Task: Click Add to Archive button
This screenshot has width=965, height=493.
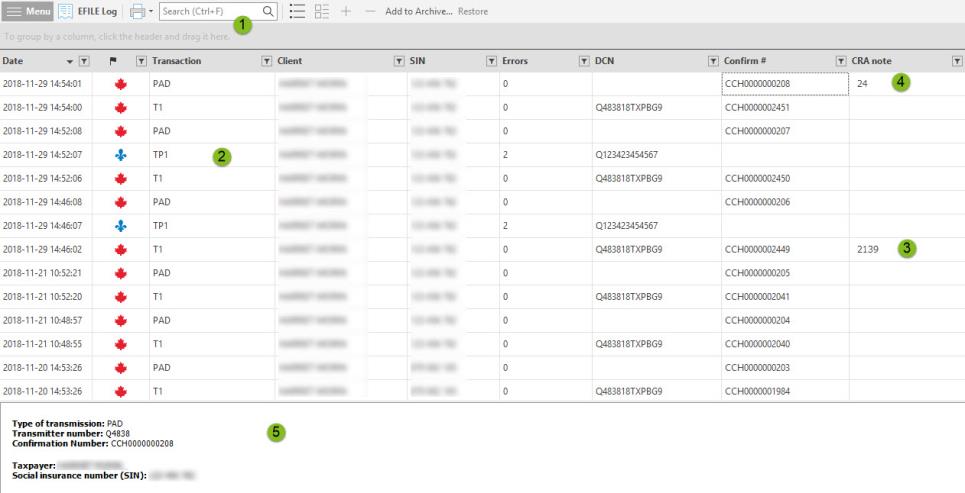Action: point(418,11)
